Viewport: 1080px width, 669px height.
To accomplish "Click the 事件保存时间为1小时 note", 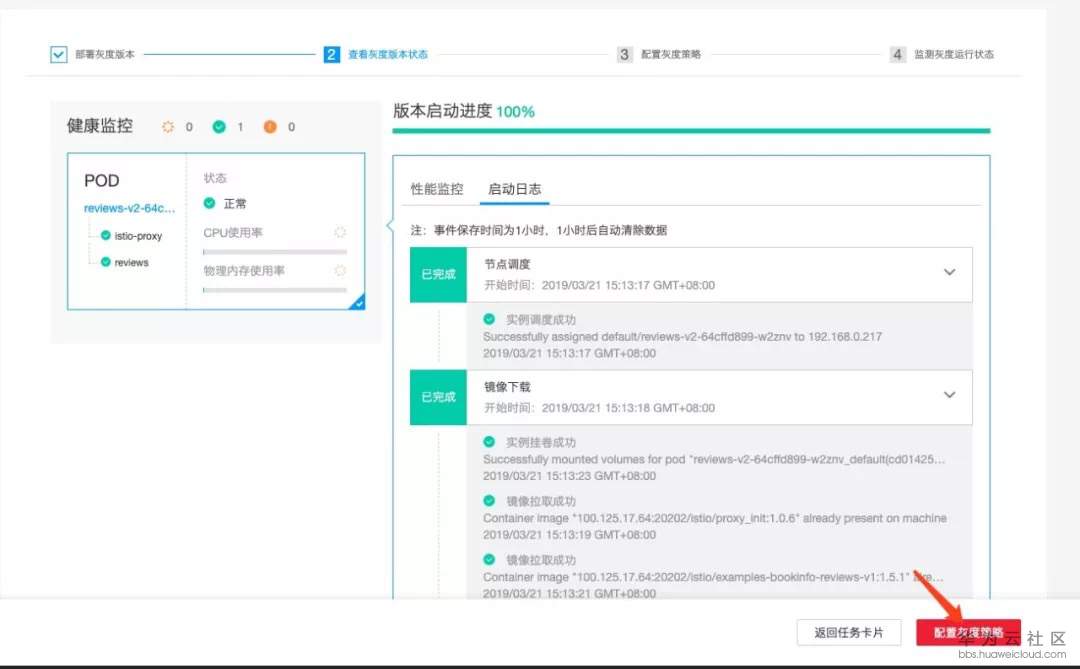I will [x=539, y=230].
